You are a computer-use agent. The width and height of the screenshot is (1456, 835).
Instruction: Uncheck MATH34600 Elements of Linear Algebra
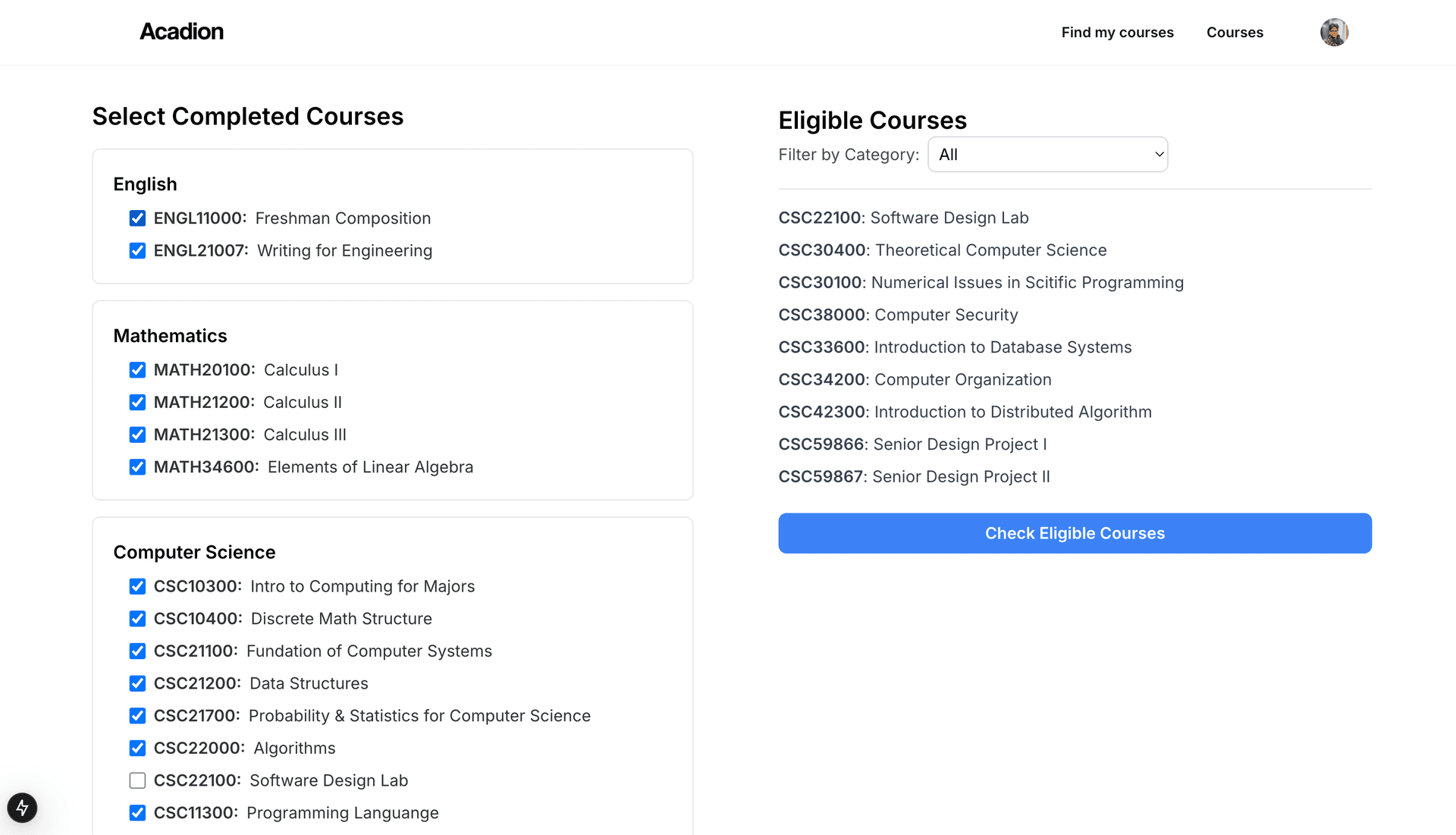click(137, 467)
